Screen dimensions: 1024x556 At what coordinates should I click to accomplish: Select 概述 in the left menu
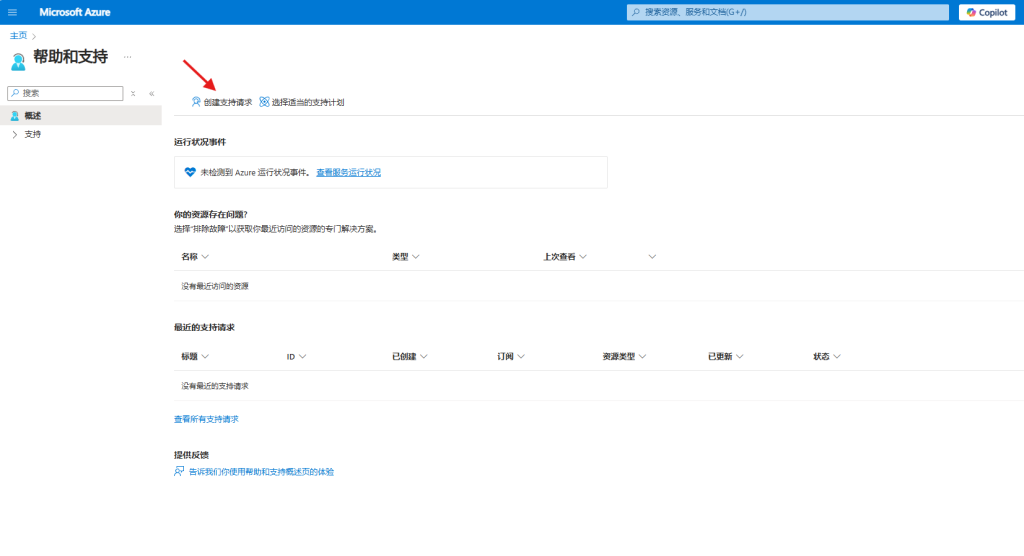33,116
